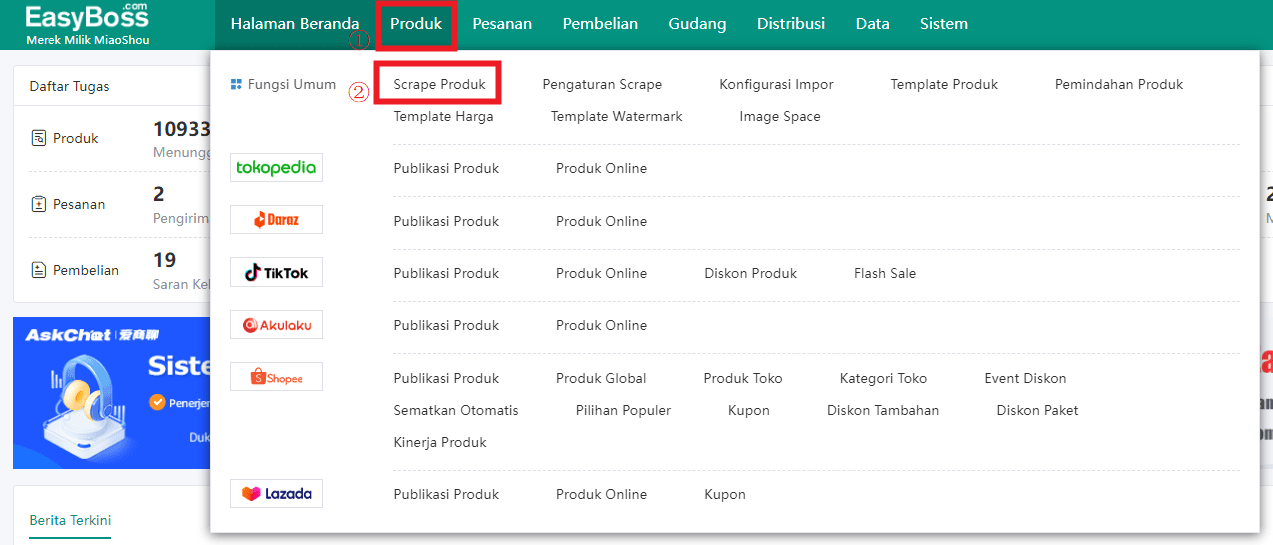This screenshot has height=545, width=1273.
Task: Click the Akulaku marketplace logo
Action: [x=276, y=324]
